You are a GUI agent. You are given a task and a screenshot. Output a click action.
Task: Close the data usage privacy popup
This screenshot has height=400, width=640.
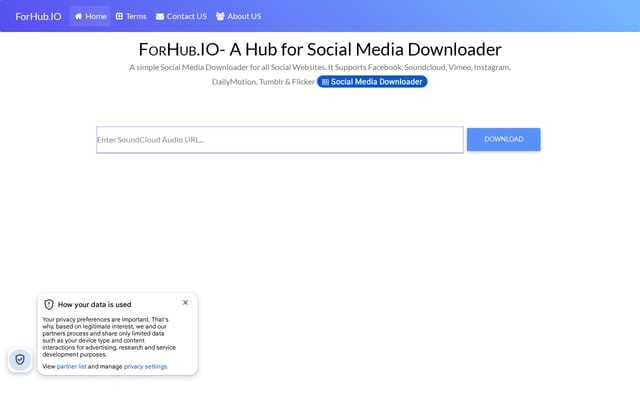click(185, 302)
